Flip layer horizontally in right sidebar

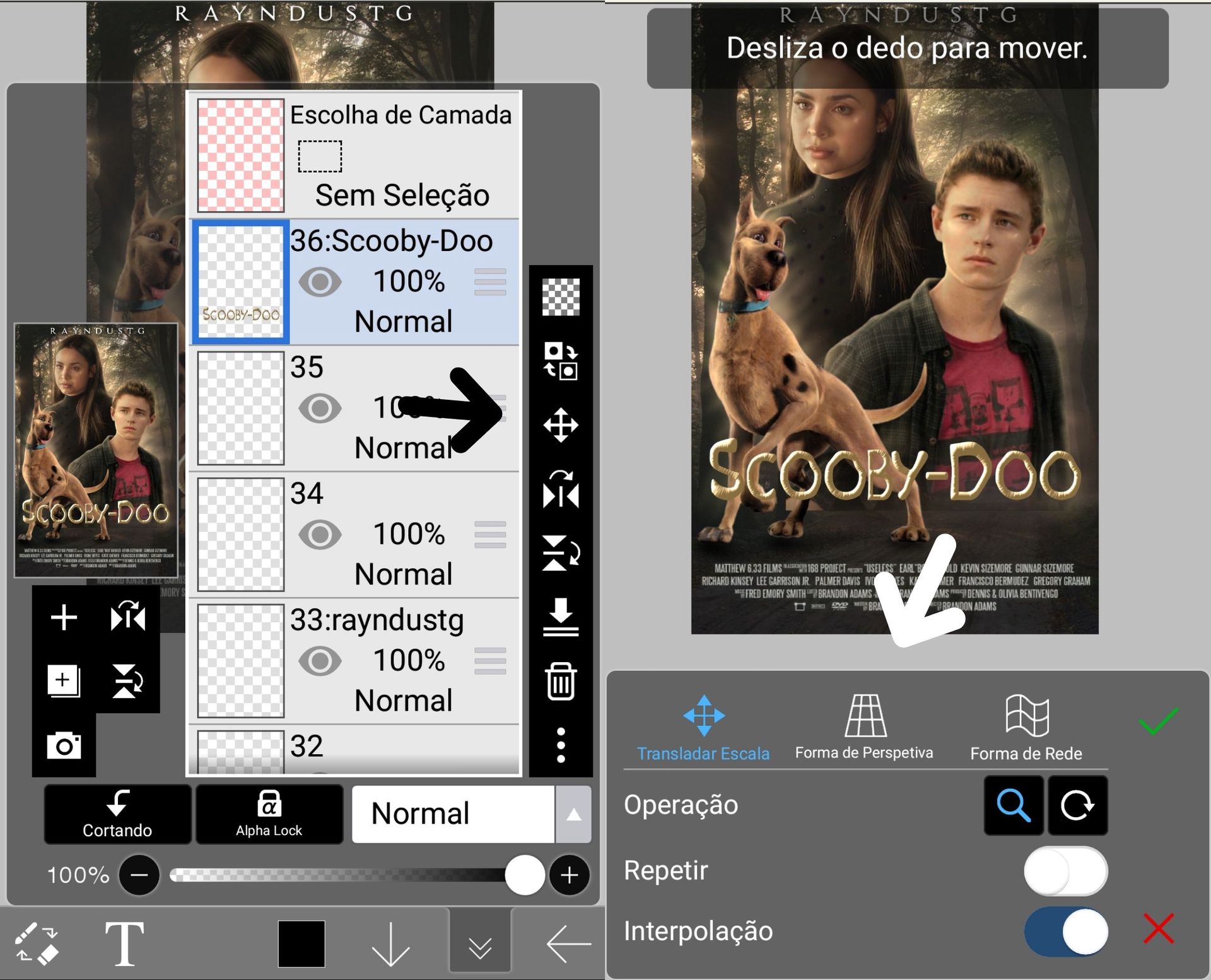pyautogui.click(x=561, y=489)
